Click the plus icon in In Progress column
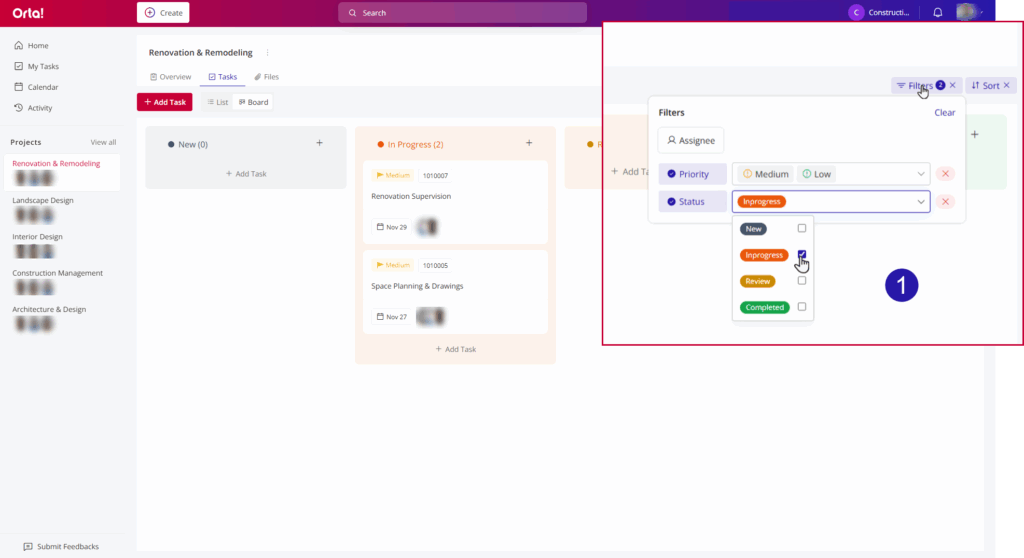This screenshot has width=1024, height=558. click(529, 143)
